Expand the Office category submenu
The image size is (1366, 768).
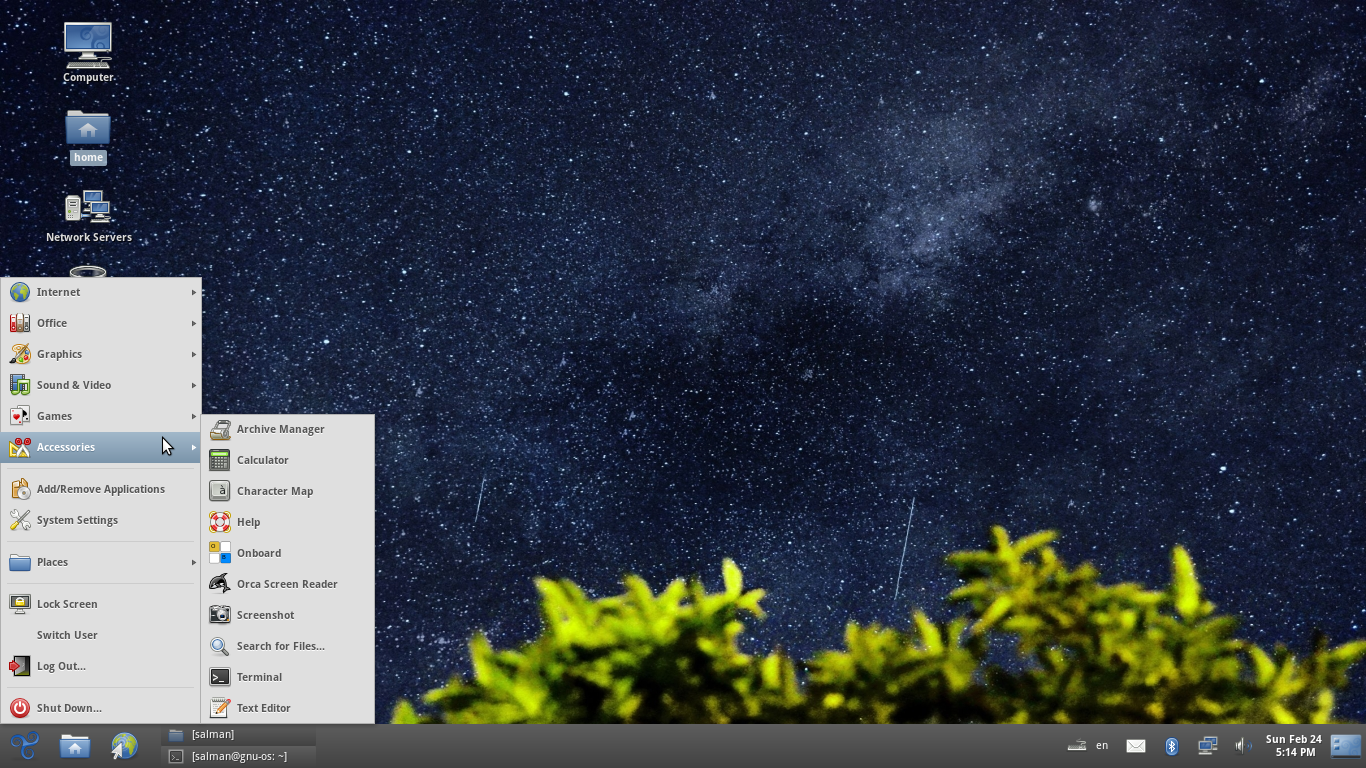pos(52,323)
